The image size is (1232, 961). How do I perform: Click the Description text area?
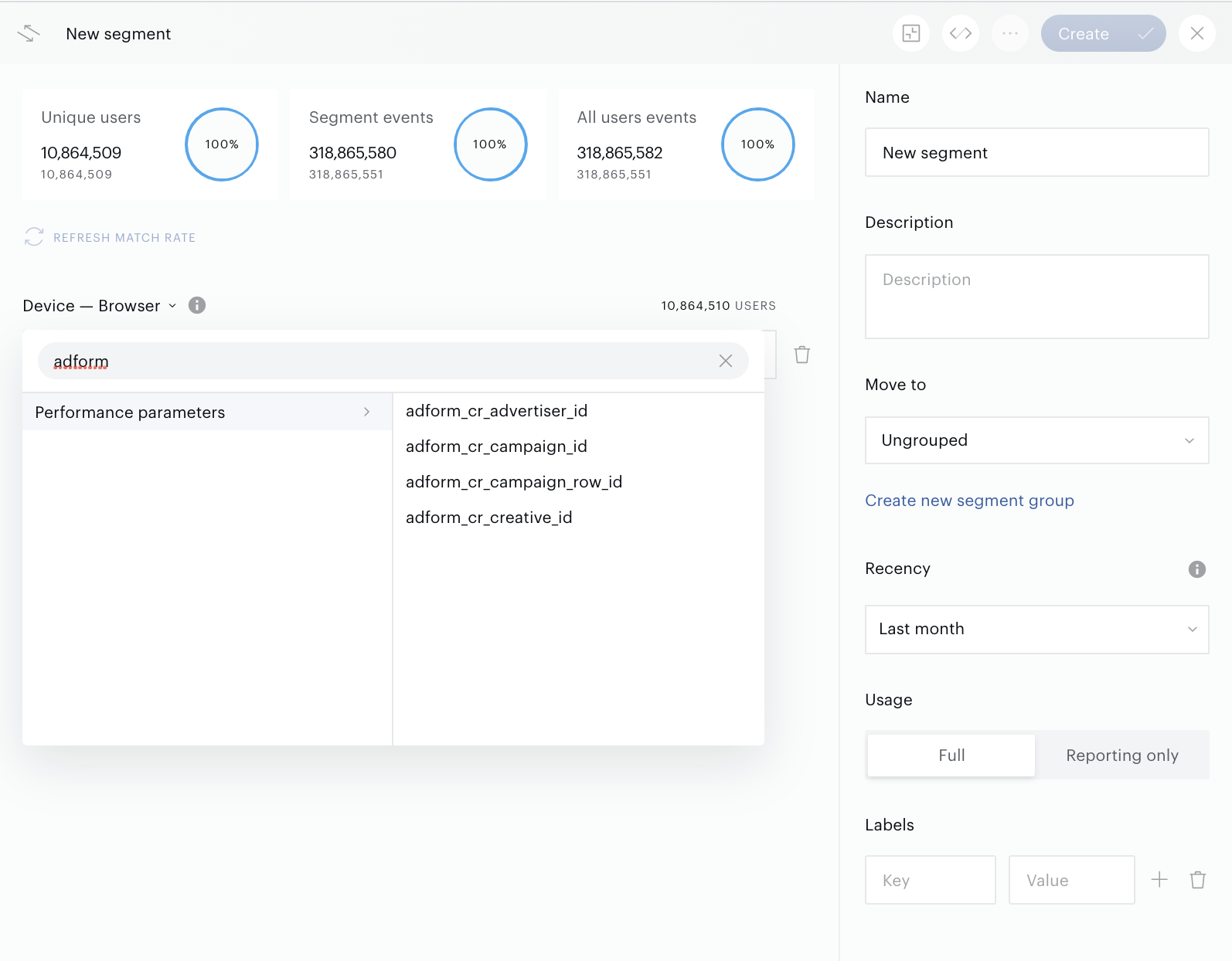[1037, 297]
